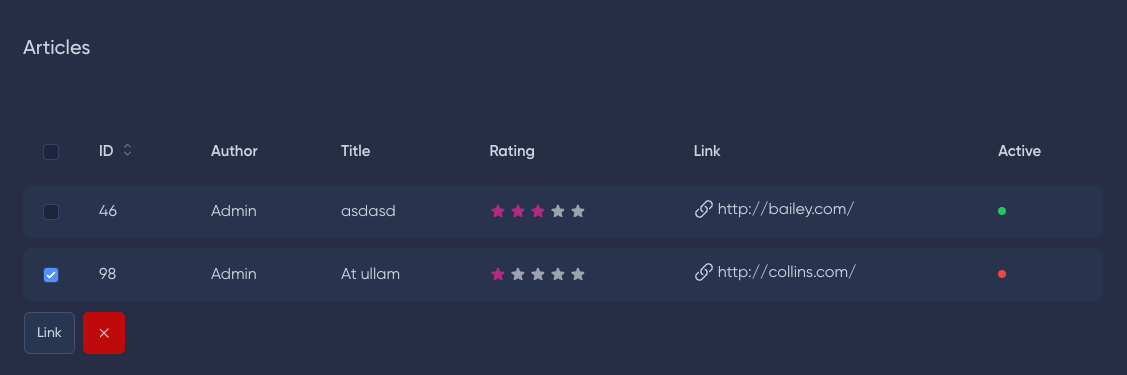Screen dimensions: 1127x375
Task: Click the Link button below the table
Action: tap(50, 333)
